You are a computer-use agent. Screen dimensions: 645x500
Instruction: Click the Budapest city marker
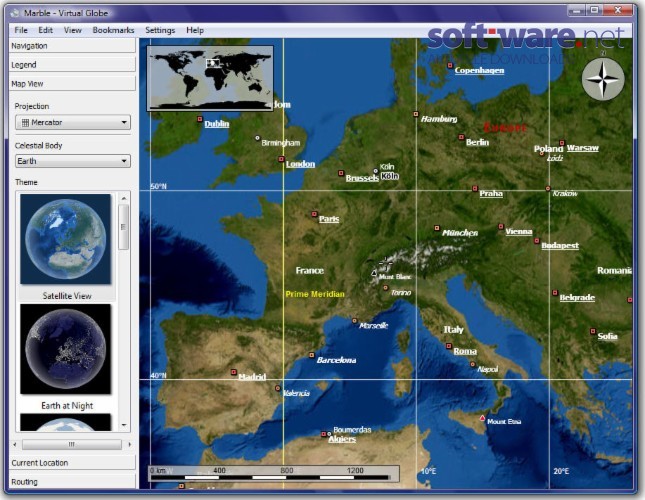[536, 241]
